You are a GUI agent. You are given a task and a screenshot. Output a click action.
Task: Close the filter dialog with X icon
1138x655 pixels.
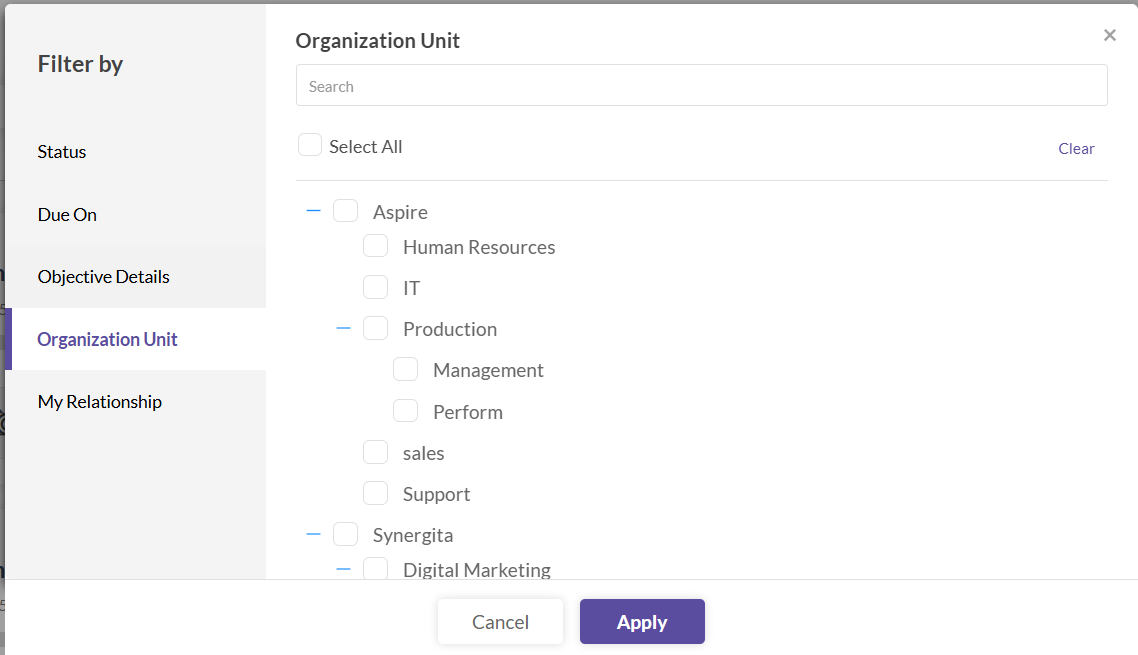pos(1109,36)
